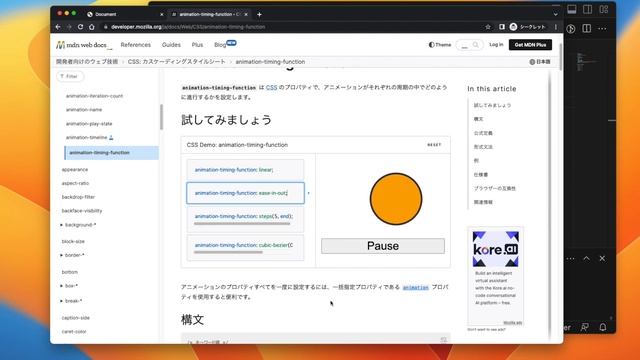The height and width of the screenshot is (360, 640).
Task: Switch to the animation-timing-function tab
Action: pos(209,14)
